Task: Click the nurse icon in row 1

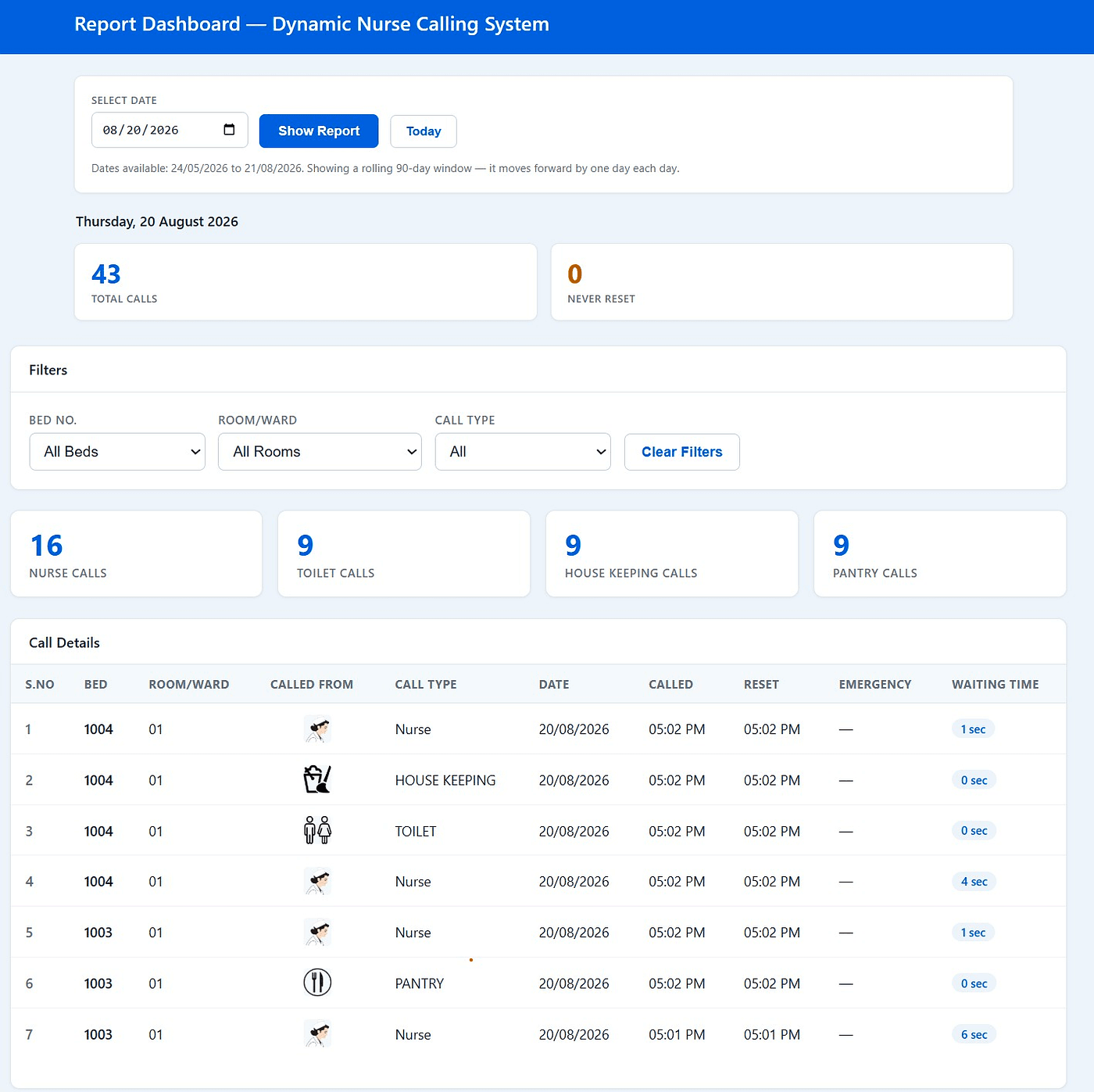Action: [x=317, y=729]
